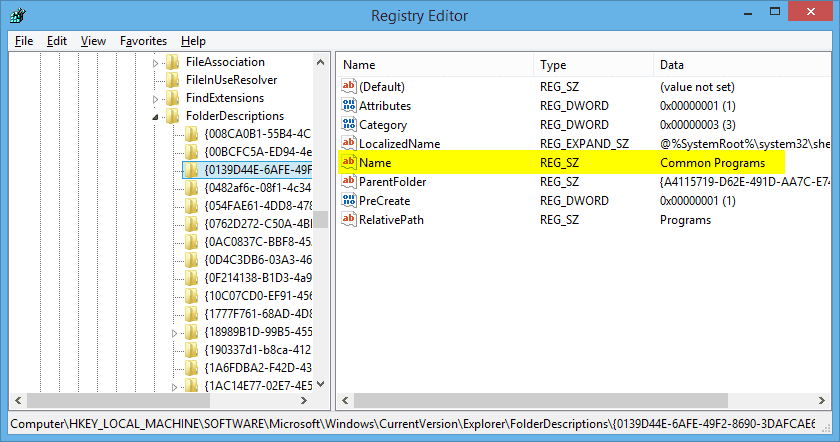This screenshot has width=840, height=442.
Task: Close the Registry Editor window
Action: click(811, 12)
